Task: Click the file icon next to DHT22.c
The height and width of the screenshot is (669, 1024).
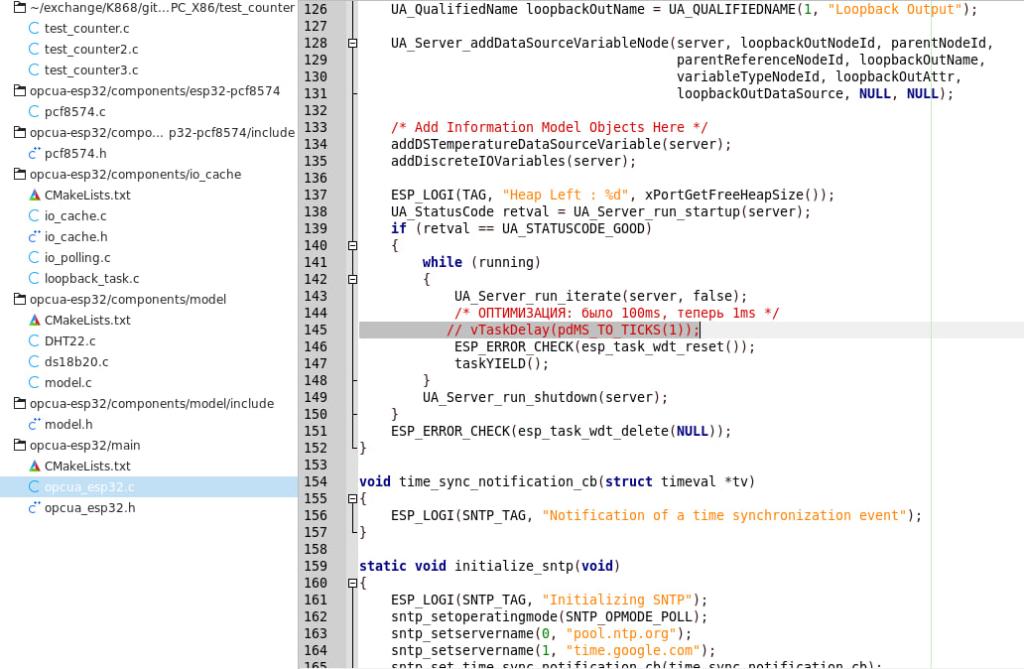Action: 34,341
